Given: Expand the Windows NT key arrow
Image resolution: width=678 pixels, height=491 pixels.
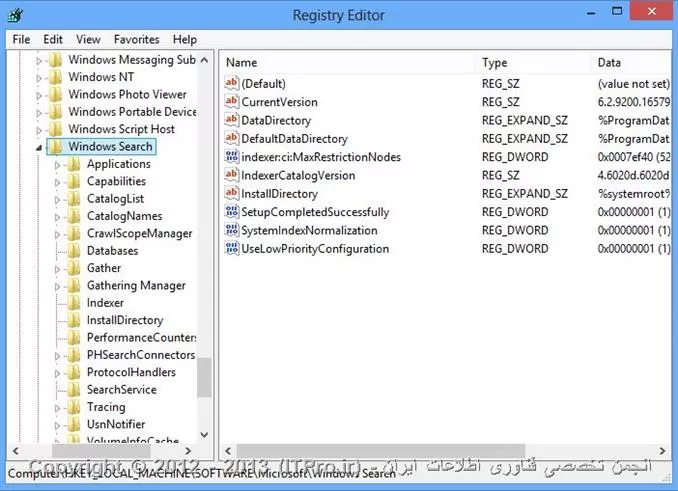Looking at the screenshot, I should 39,78.
